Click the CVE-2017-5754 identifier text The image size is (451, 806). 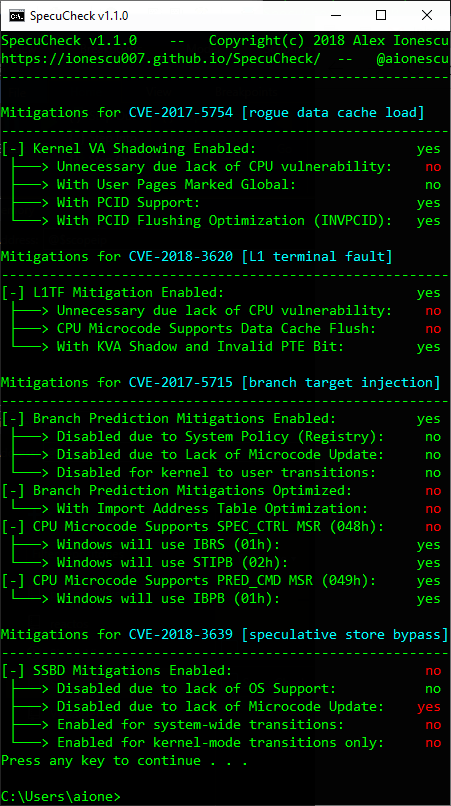coord(181,113)
